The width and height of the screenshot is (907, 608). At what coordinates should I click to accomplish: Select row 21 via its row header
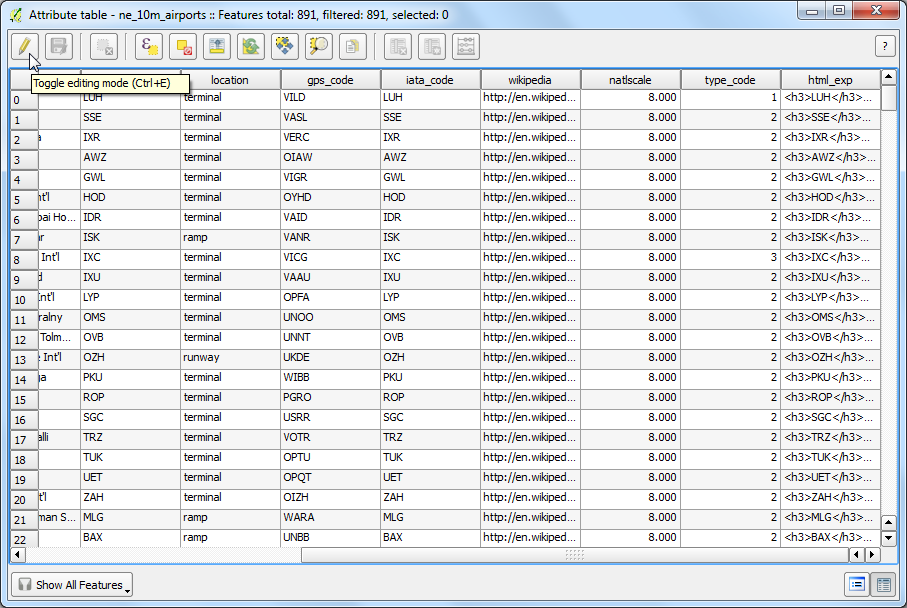[24, 519]
